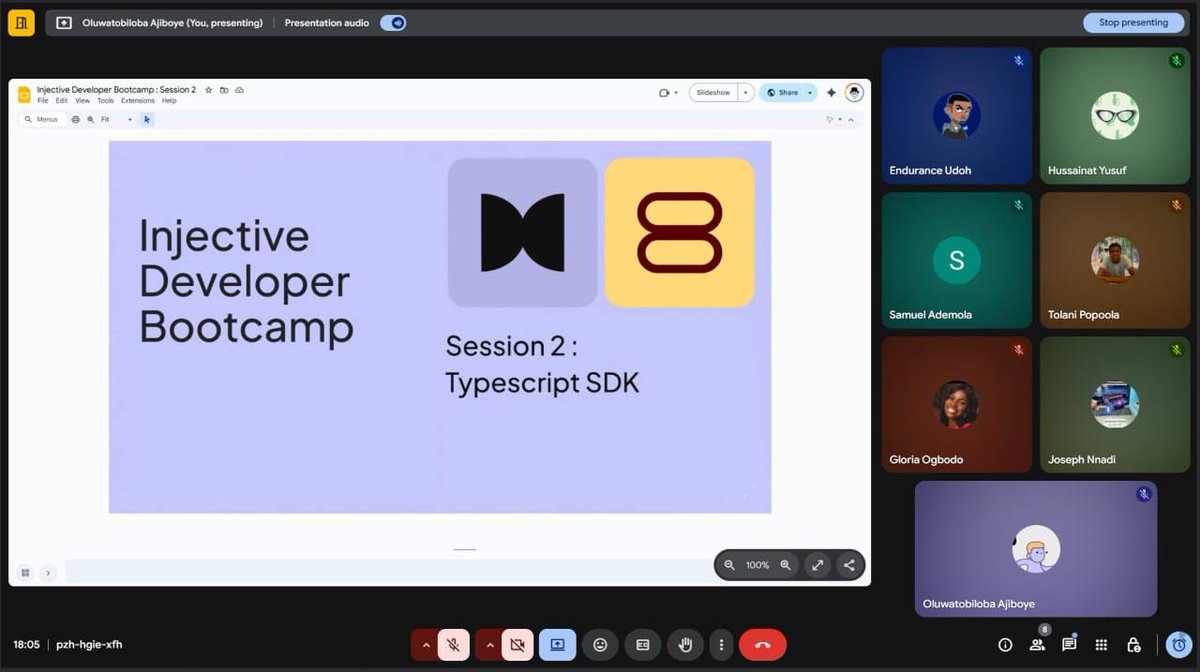Open the Gemini sparkle icon

tap(831, 92)
